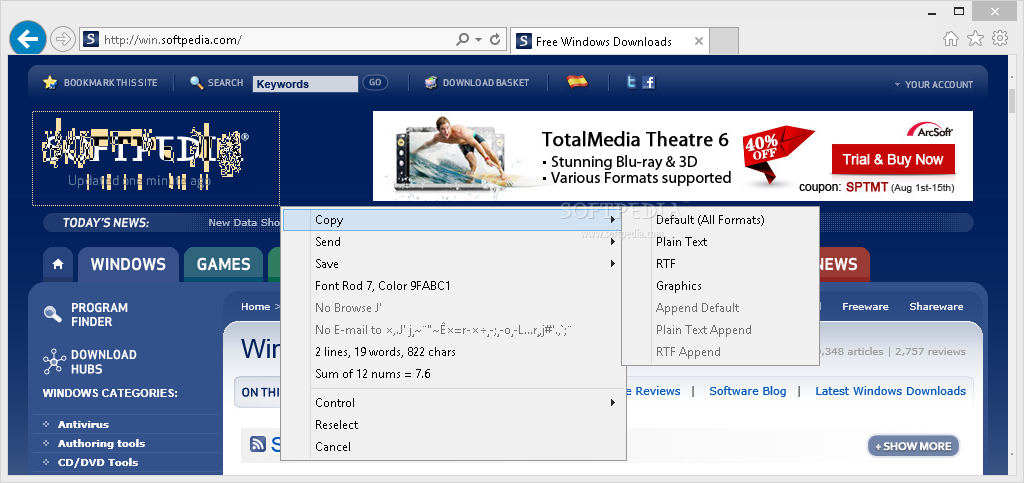Open the Authoring tools category
This screenshot has width=1024, height=483.
coord(101,443)
